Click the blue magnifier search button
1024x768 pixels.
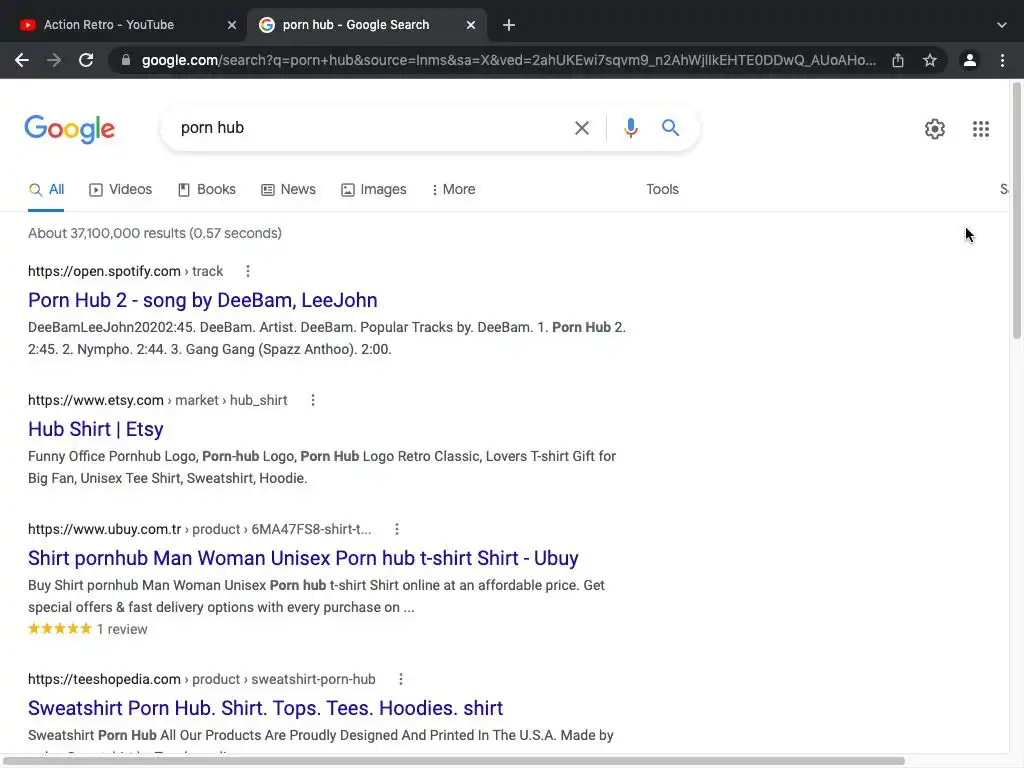point(670,127)
